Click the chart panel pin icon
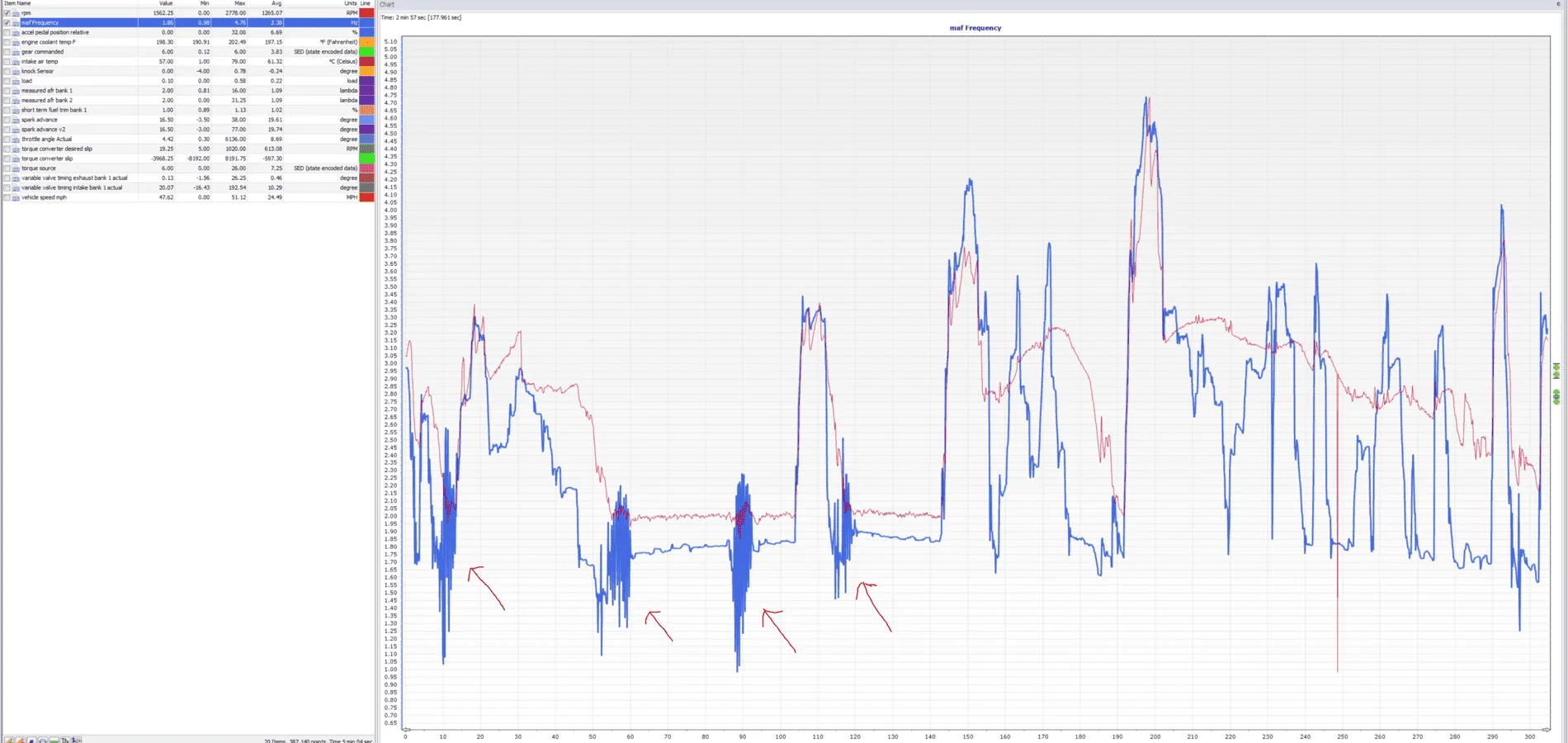1568x743 pixels. 1558,4
